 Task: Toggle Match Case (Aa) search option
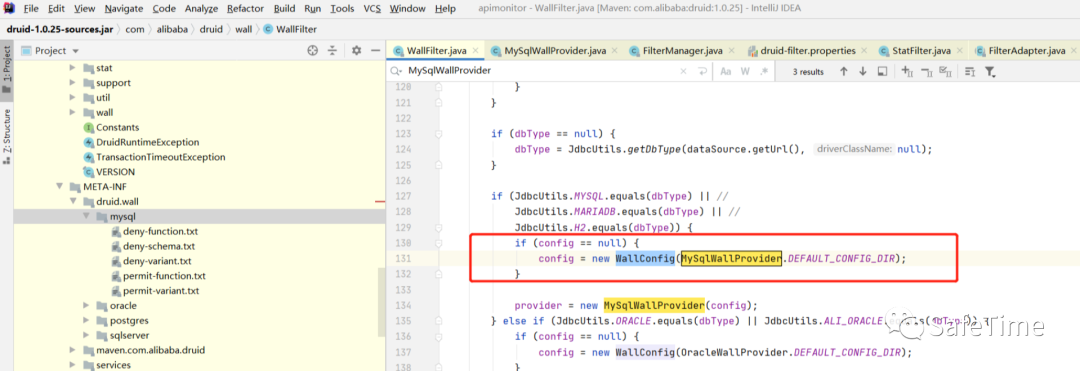726,71
